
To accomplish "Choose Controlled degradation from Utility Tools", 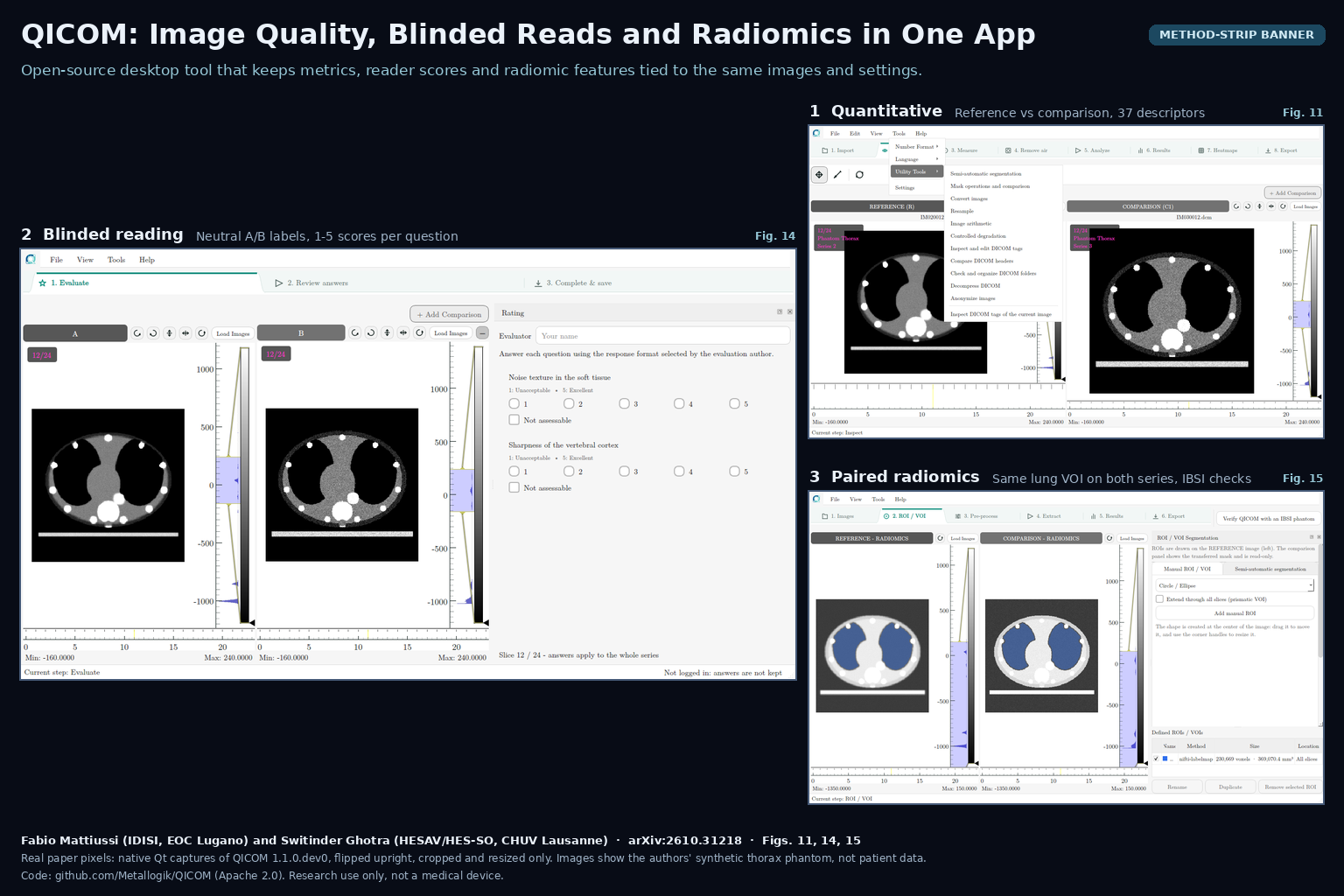I will point(978,236).
